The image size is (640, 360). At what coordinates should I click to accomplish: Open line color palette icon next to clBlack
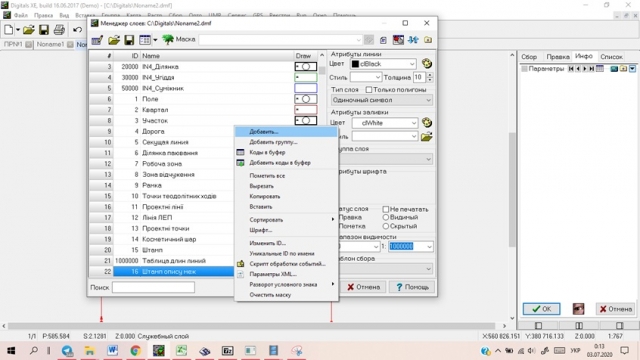point(427,64)
